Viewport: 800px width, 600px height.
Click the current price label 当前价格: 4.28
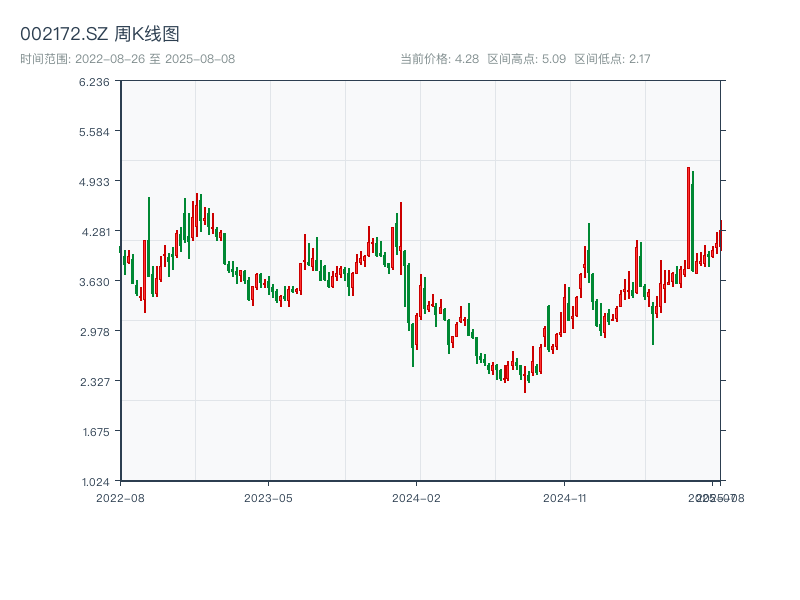(439, 59)
